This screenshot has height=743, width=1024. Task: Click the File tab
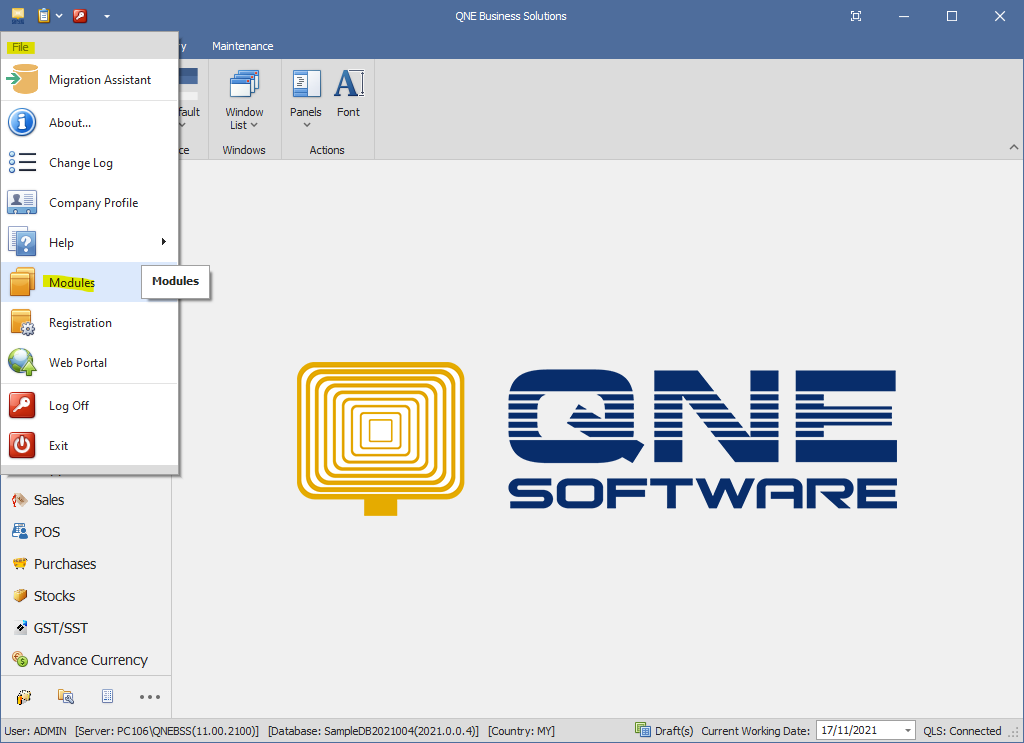tap(20, 47)
